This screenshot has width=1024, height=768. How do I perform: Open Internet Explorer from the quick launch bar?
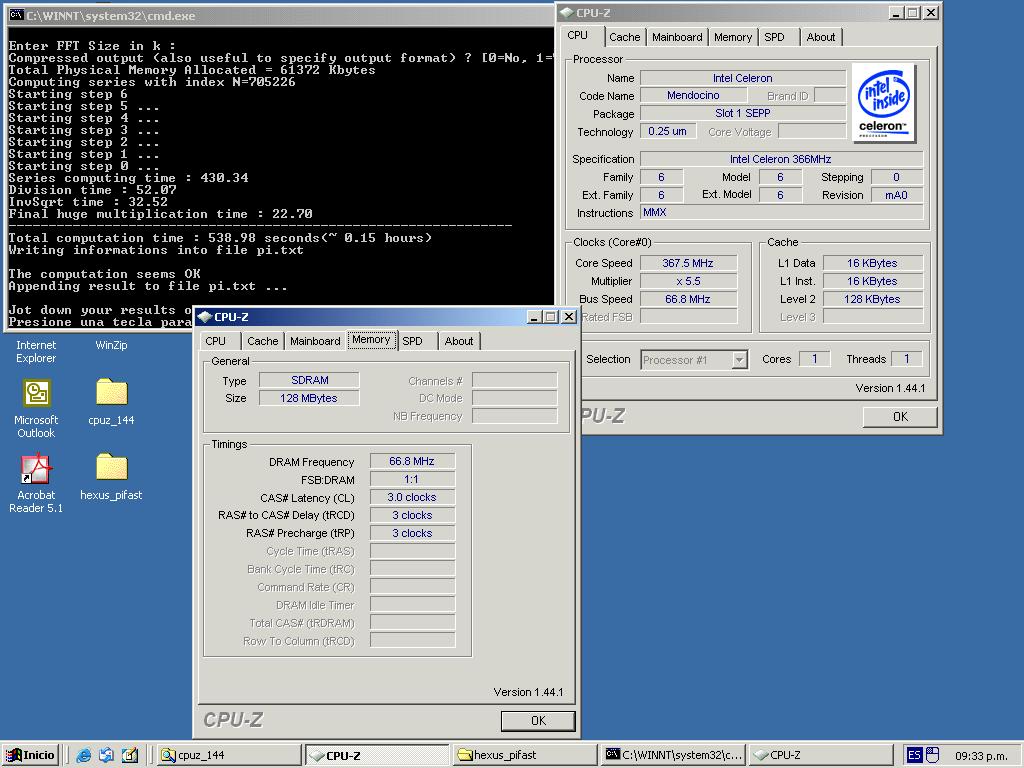pos(84,755)
